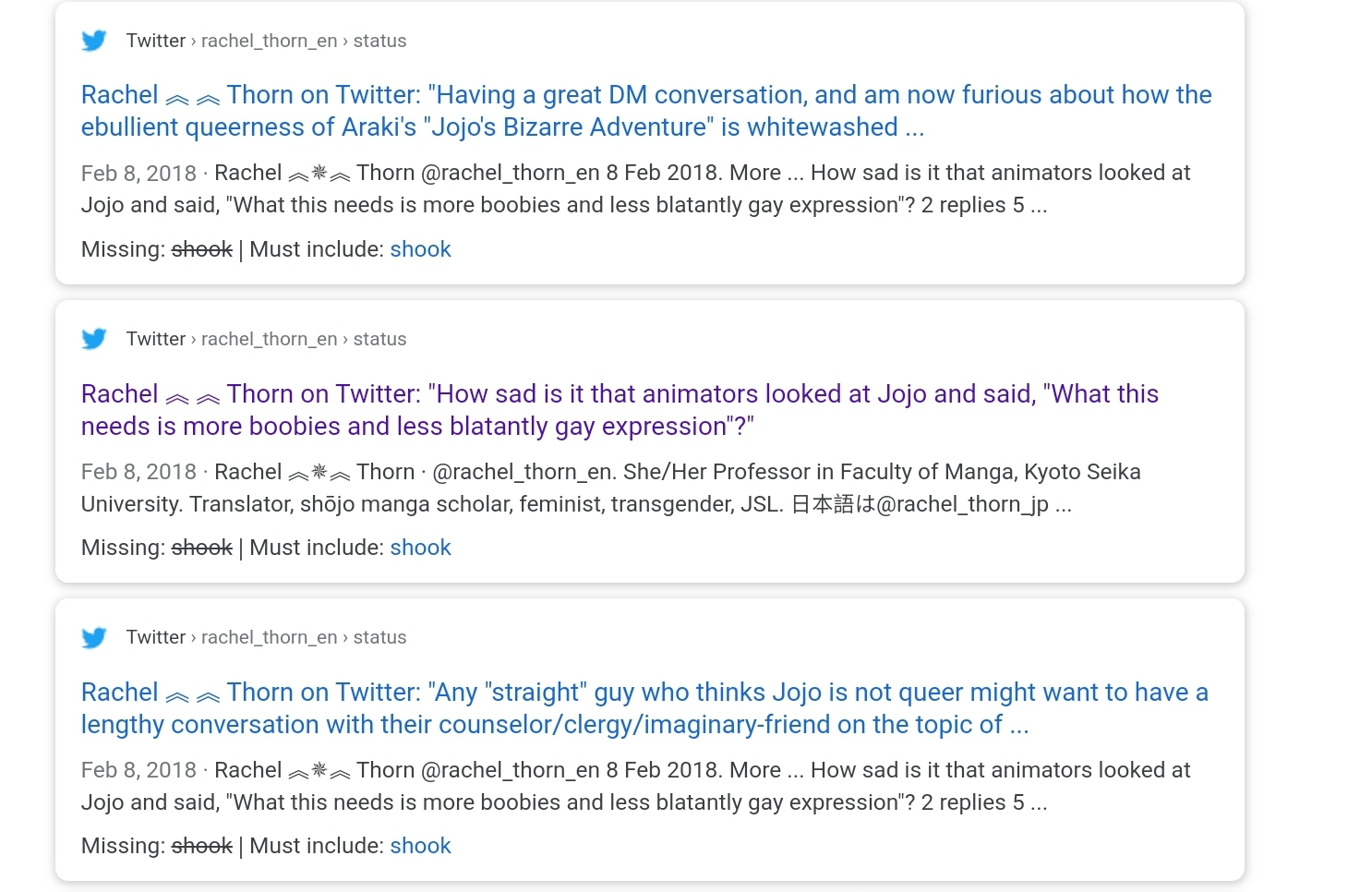Viewport: 1372px width, 892px height.
Task: Click the second result's Twitter › rachel_thorn_en breadcrumb
Action: [x=266, y=339]
